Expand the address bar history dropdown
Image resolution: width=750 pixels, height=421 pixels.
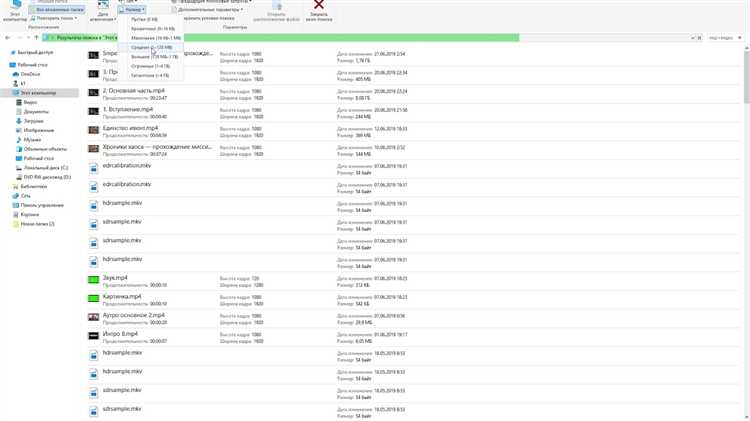[x=692, y=37]
